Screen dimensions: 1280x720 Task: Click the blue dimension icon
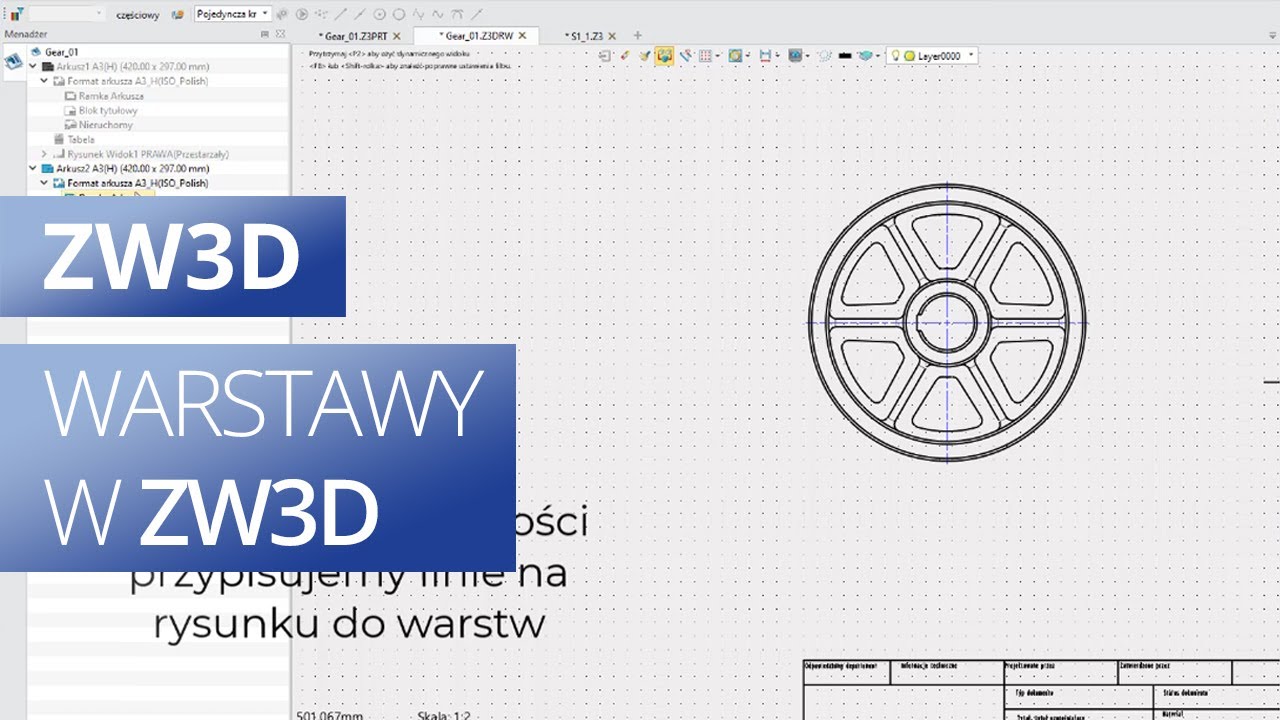(x=765, y=55)
